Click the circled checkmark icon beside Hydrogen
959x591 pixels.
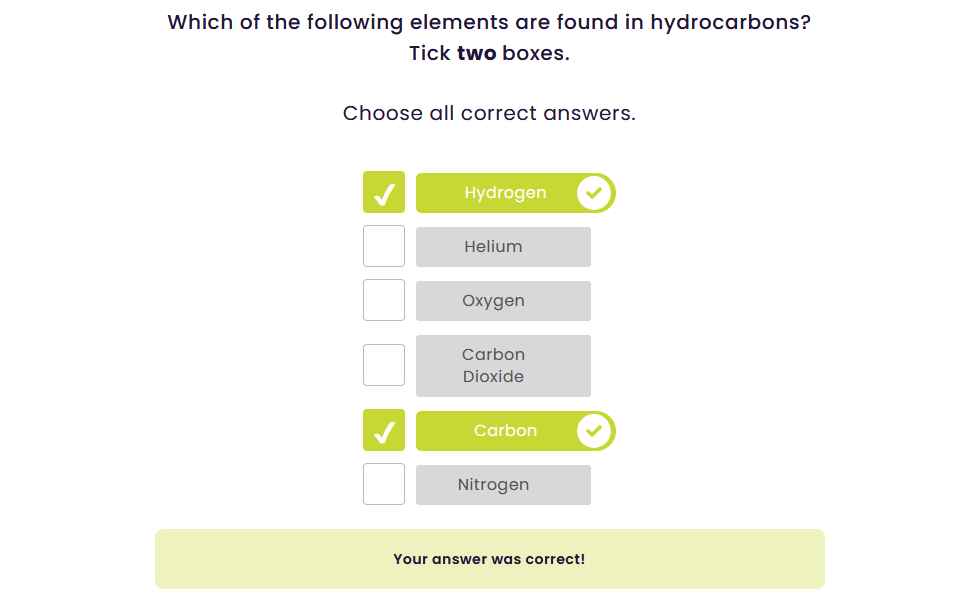click(594, 193)
